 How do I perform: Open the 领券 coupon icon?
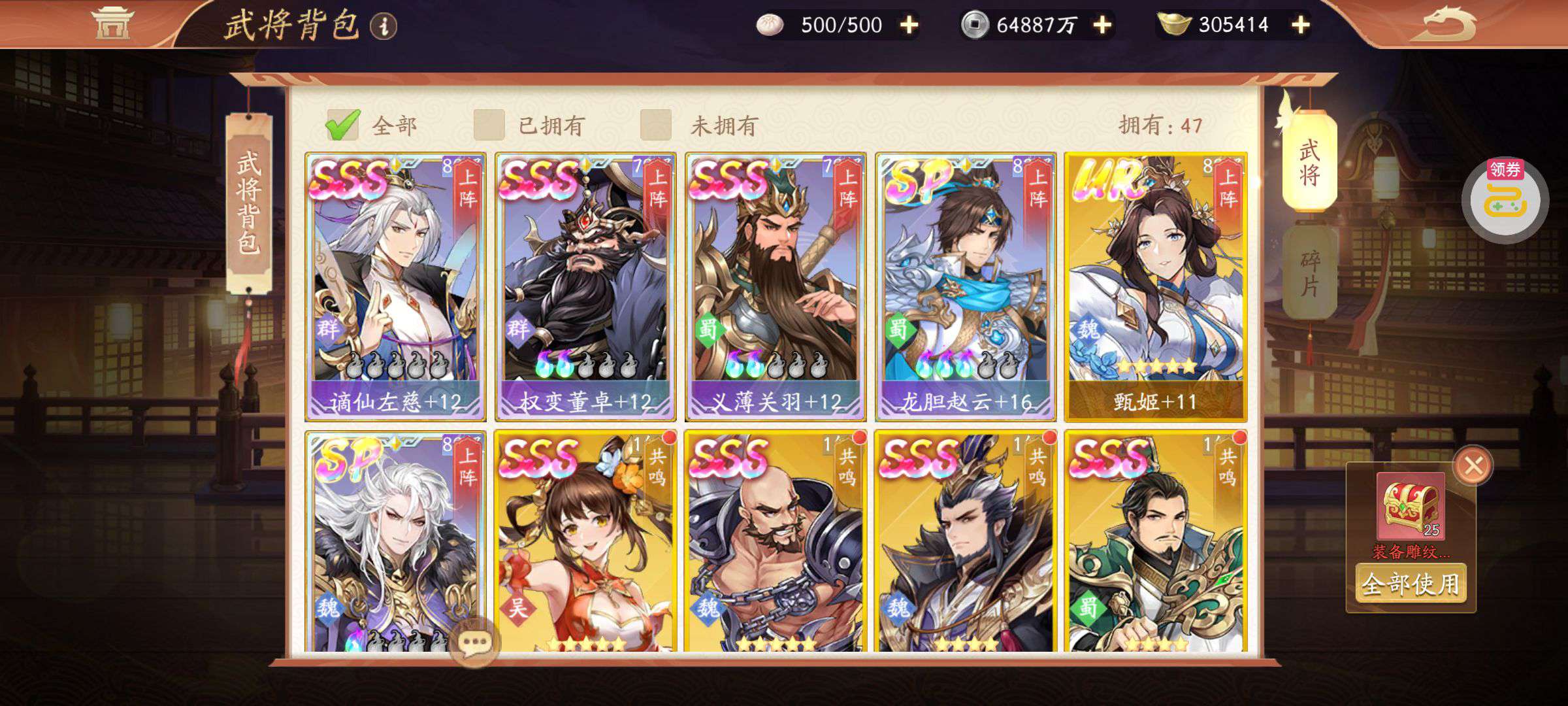click(x=1505, y=199)
